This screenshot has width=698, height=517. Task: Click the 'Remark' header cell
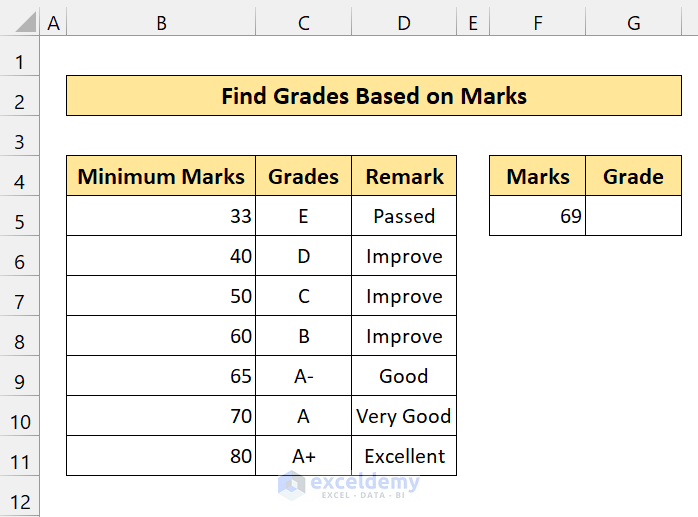point(404,177)
